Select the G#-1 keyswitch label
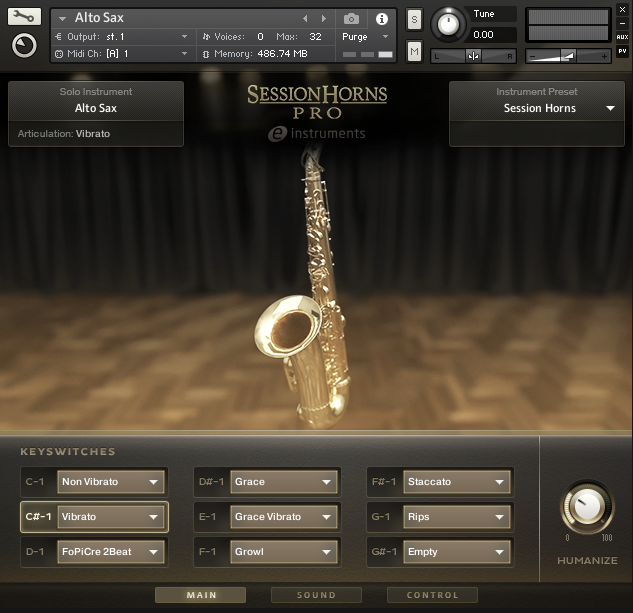 point(384,552)
